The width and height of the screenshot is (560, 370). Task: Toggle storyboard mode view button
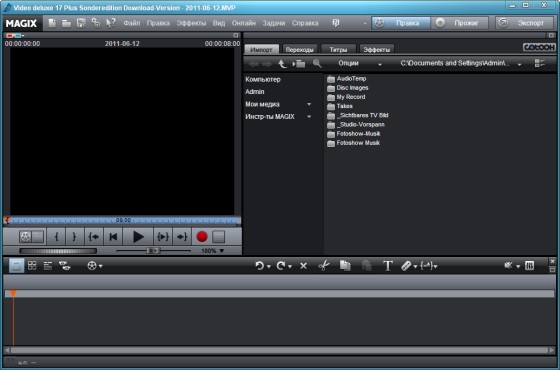[16, 265]
